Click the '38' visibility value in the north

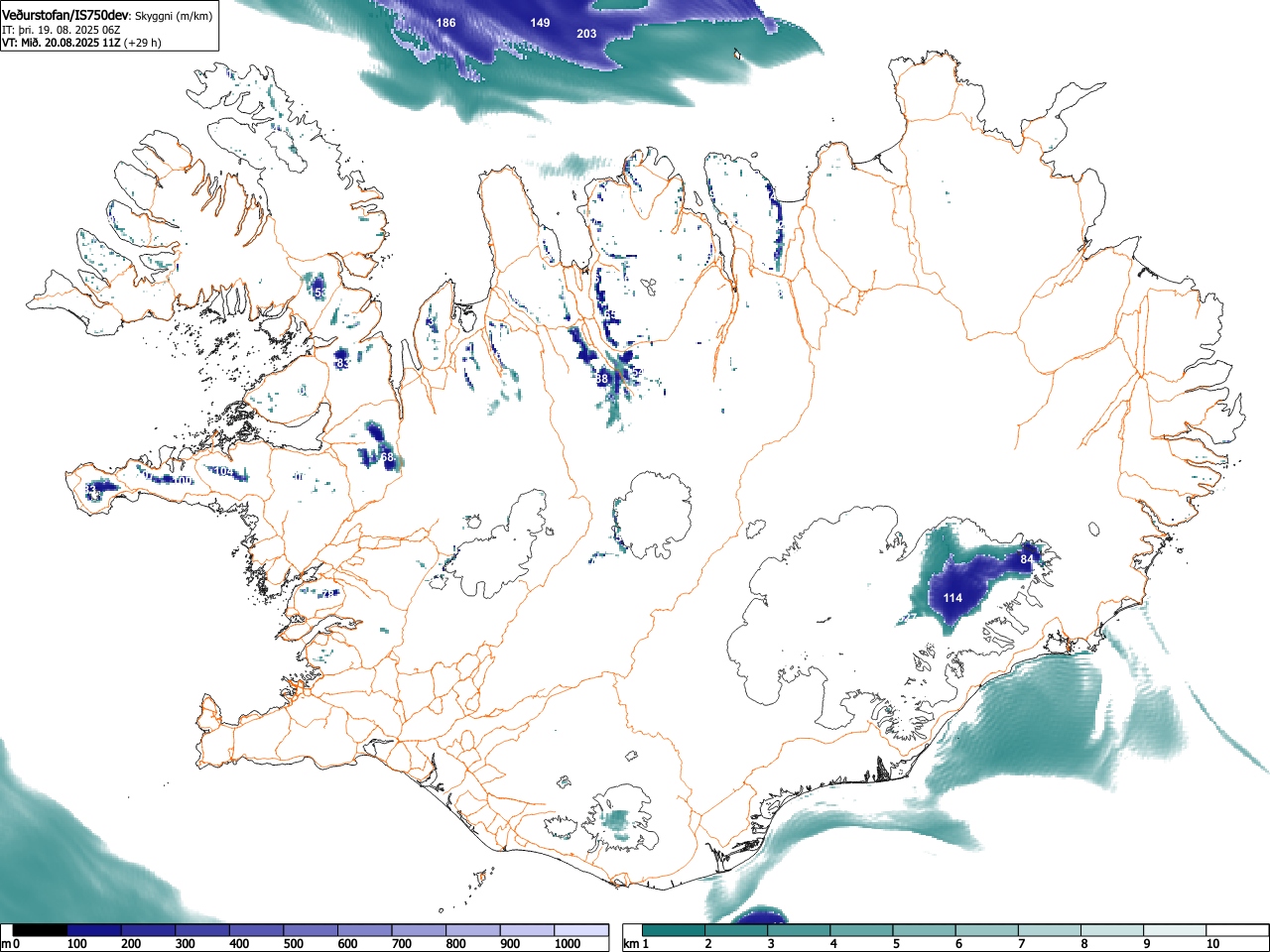pos(601,379)
